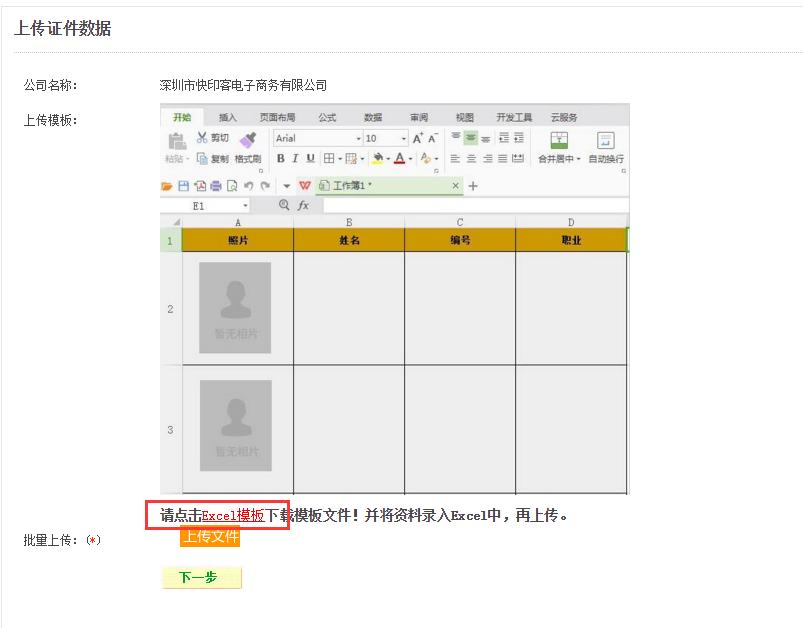Click the 下一步 button

tap(201, 578)
